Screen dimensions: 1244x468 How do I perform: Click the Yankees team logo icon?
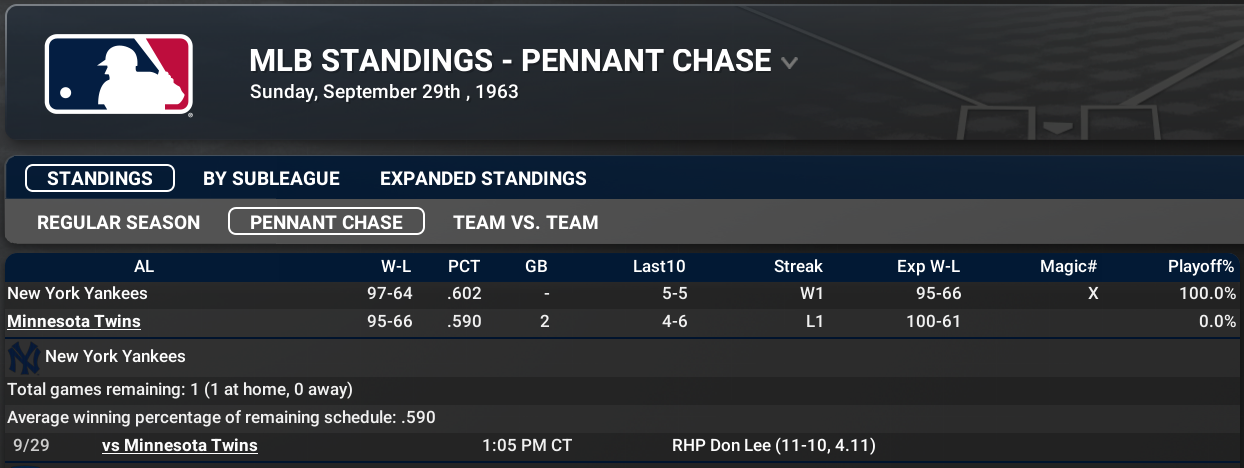[x=22, y=357]
